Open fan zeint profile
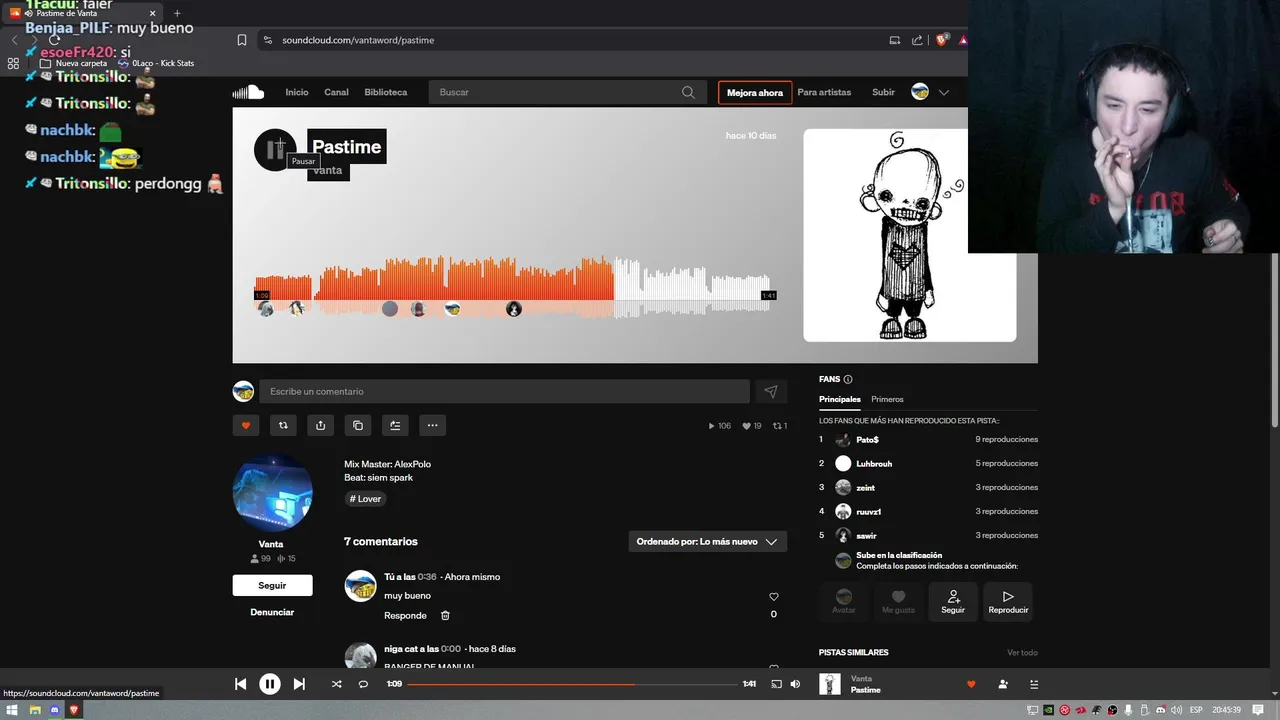 (x=865, y=488)
